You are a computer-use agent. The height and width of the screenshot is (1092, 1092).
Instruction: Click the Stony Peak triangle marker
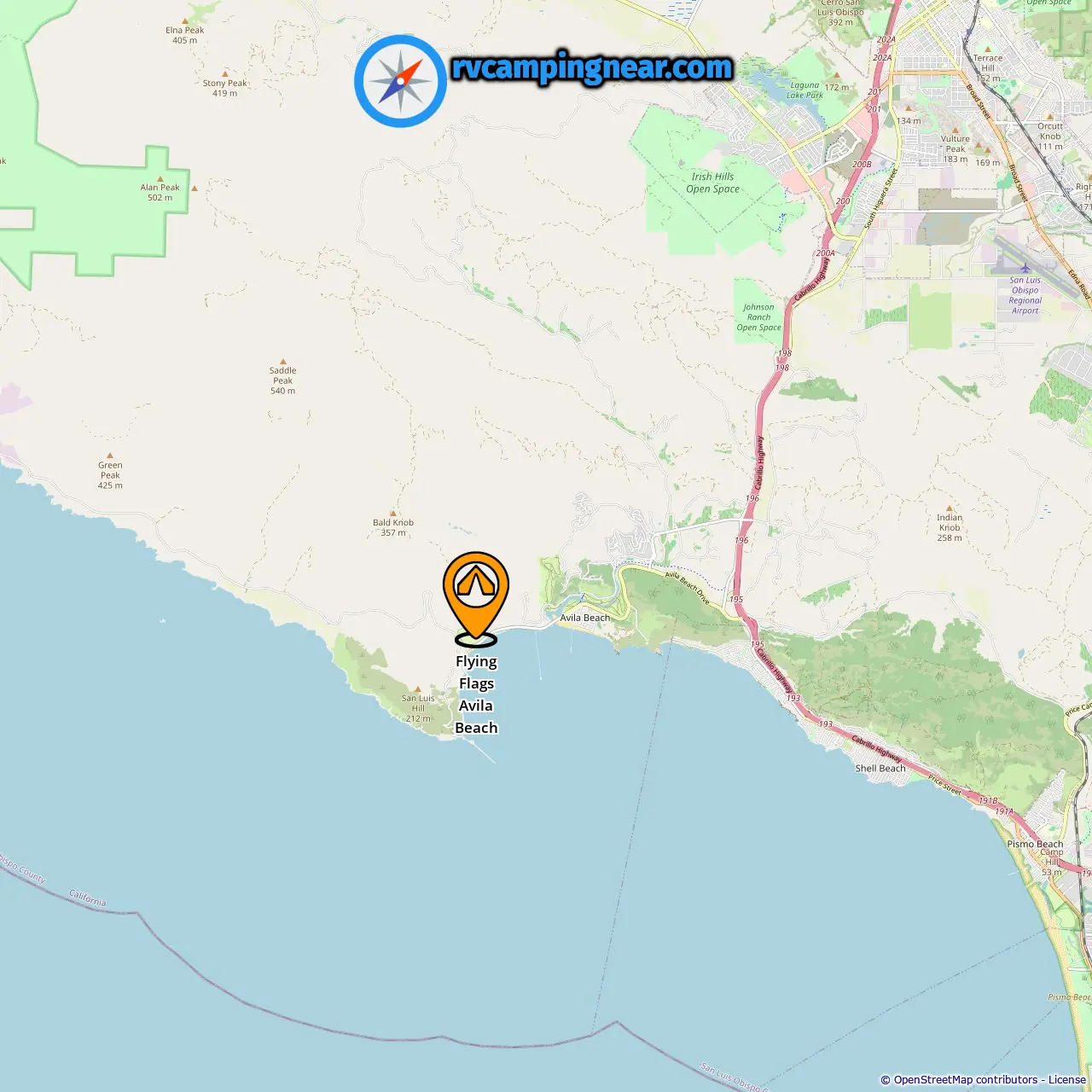[225, 74]
